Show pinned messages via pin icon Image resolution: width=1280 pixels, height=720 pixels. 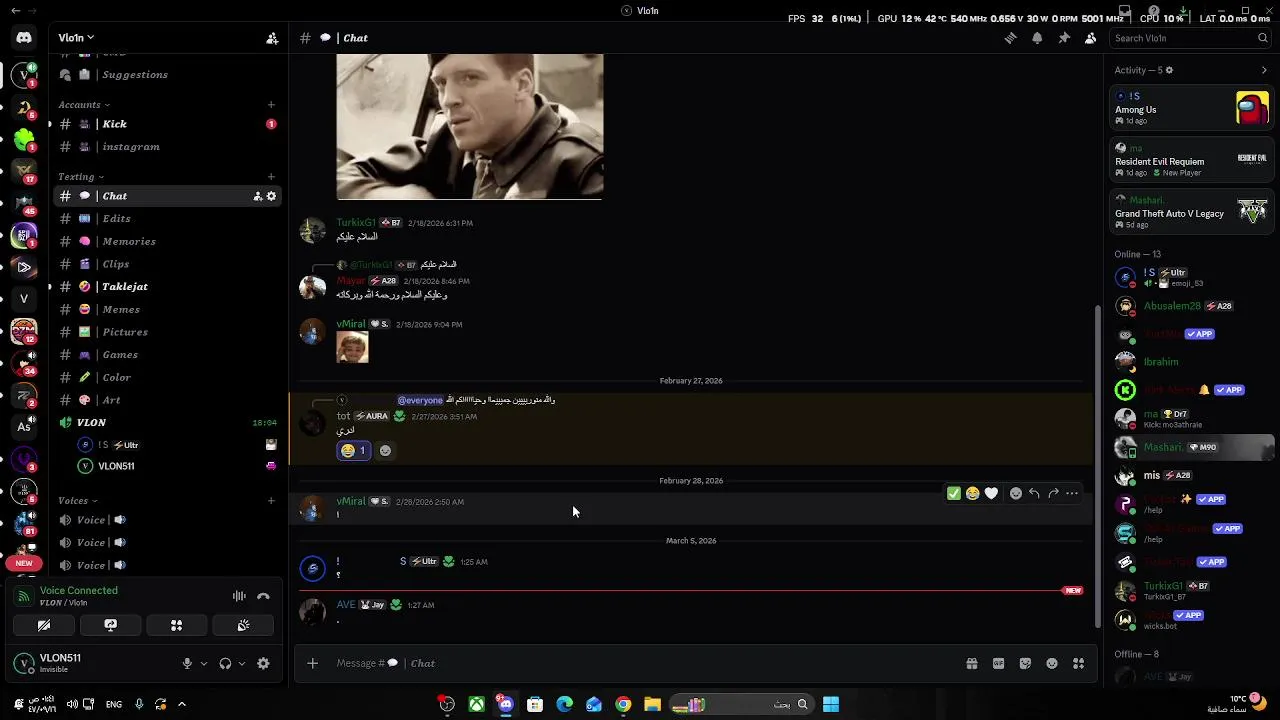pos(1064,38)
